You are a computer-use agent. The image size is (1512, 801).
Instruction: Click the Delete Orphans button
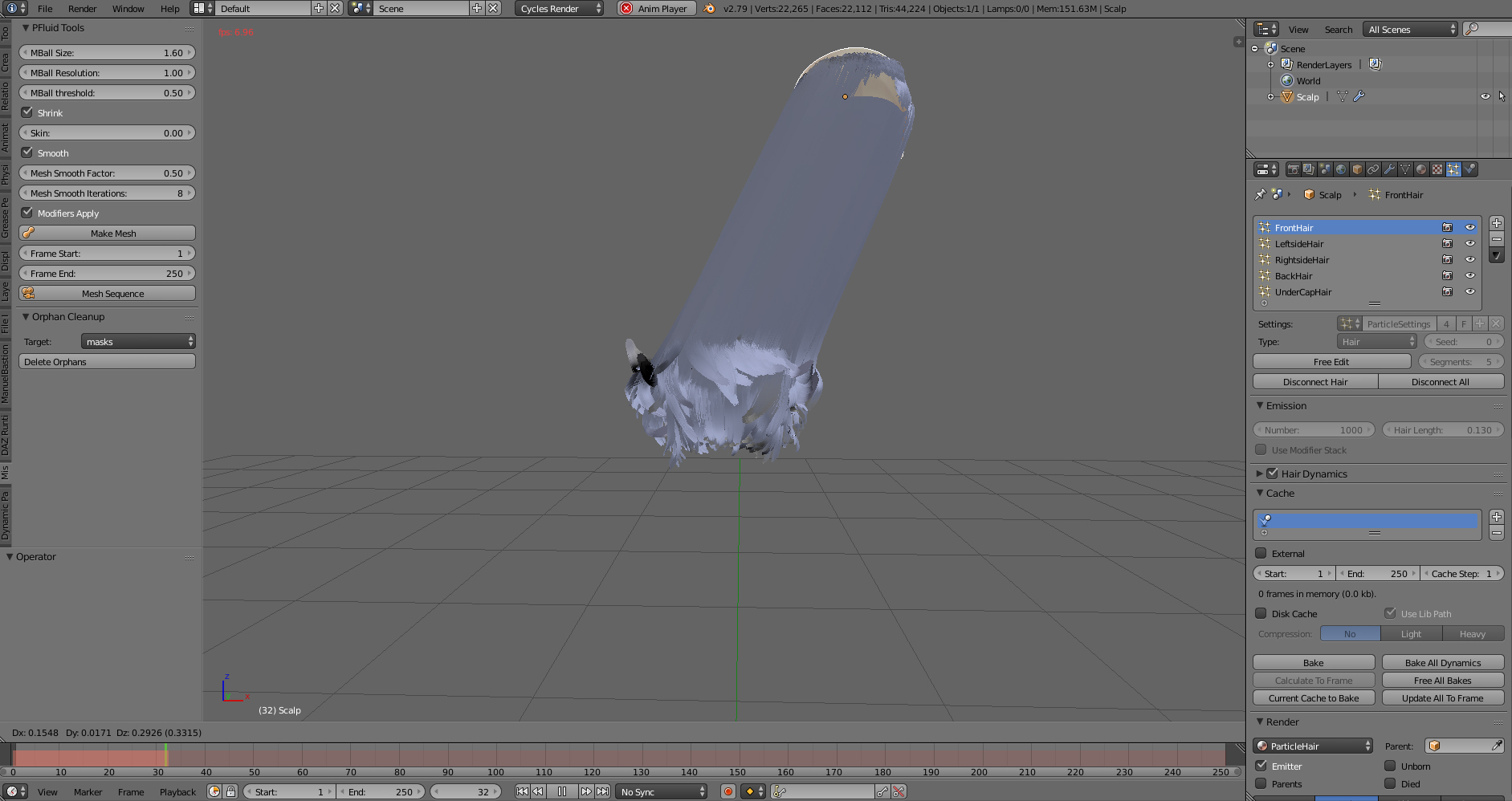[108, 361]
